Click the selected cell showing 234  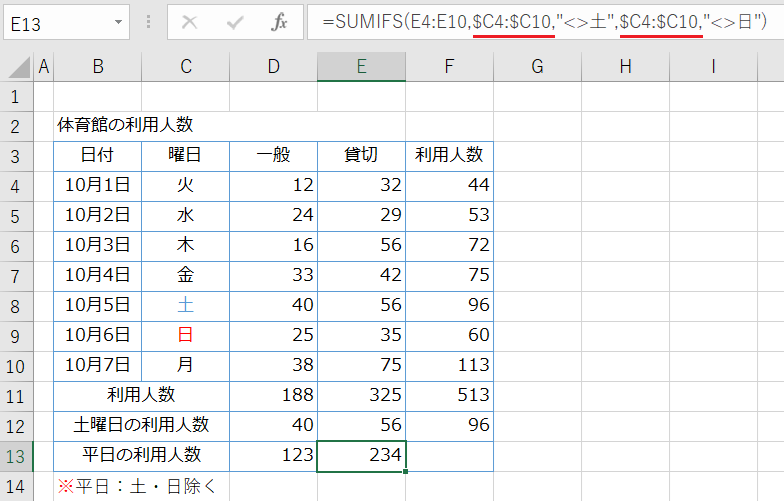tap(362, 456)
